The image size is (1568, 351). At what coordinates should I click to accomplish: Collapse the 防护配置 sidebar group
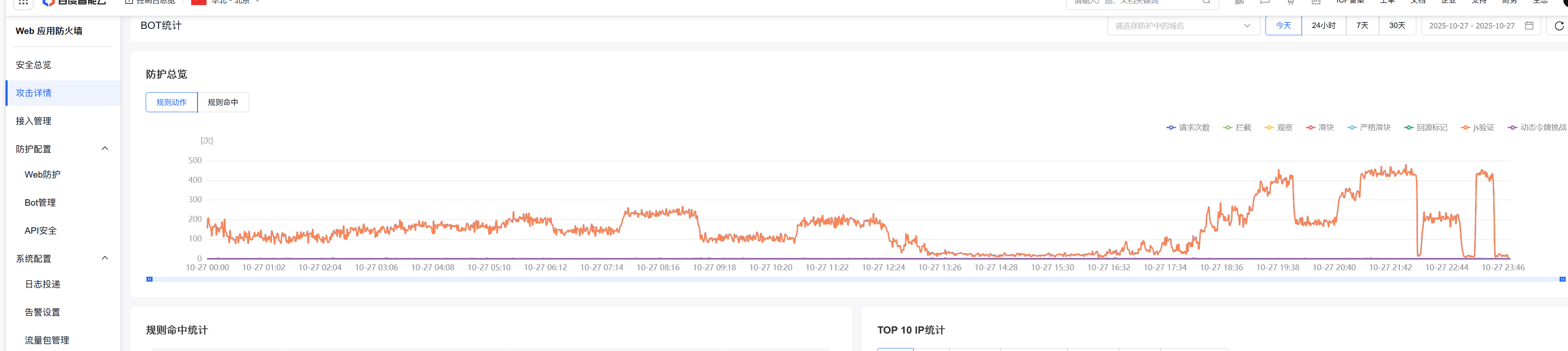[x=105, y=149]
